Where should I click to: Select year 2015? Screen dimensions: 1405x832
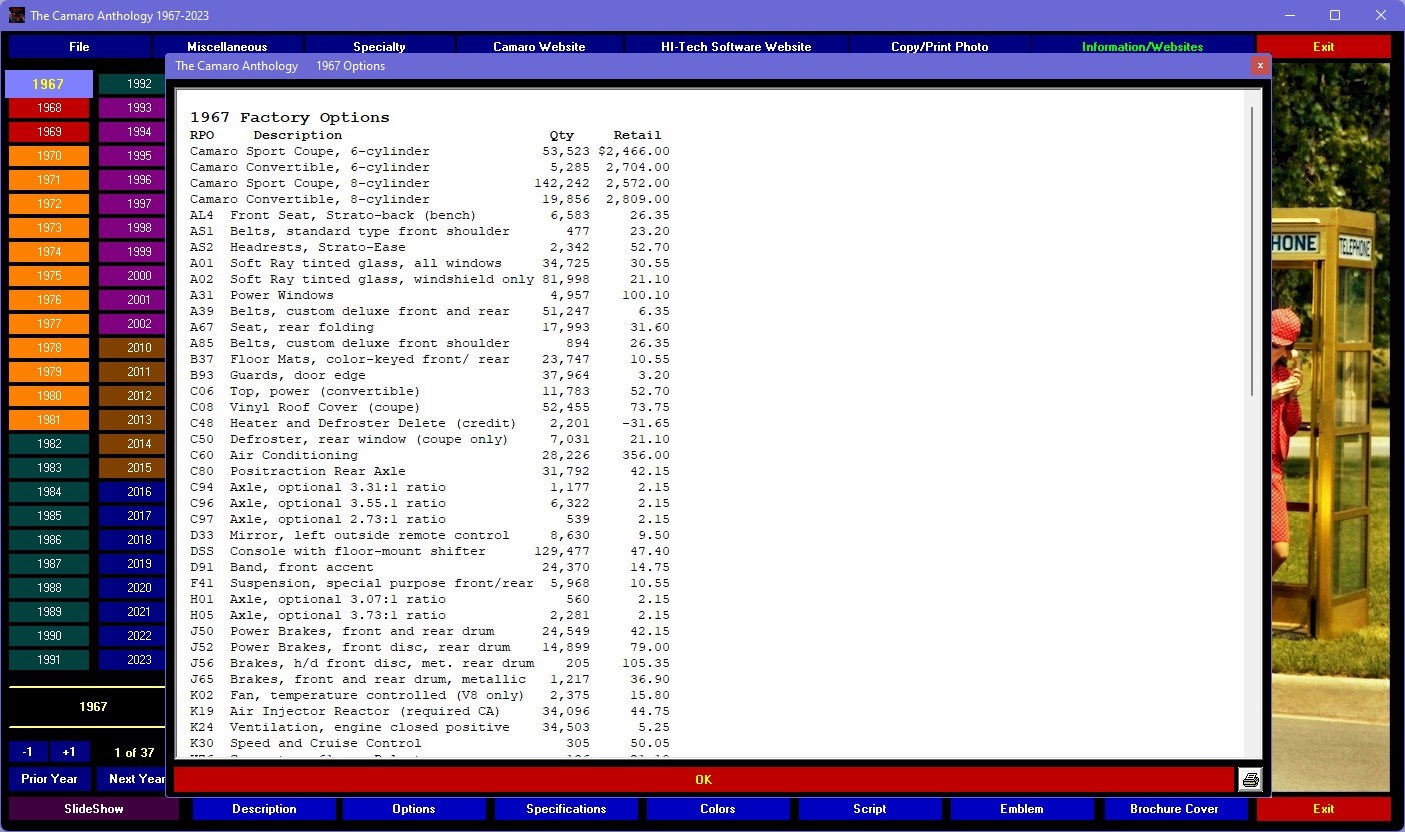pyautogui.click(x=132, y=468)
